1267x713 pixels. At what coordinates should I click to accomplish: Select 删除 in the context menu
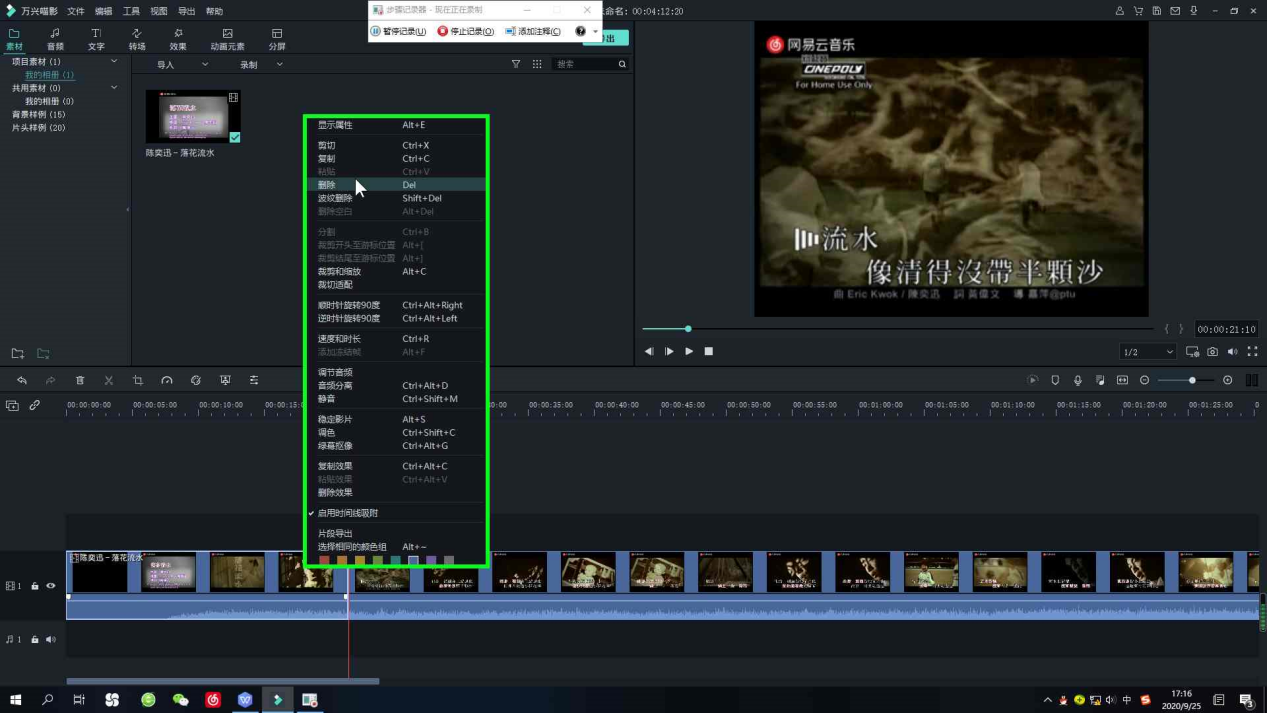(x=327, y=185)
